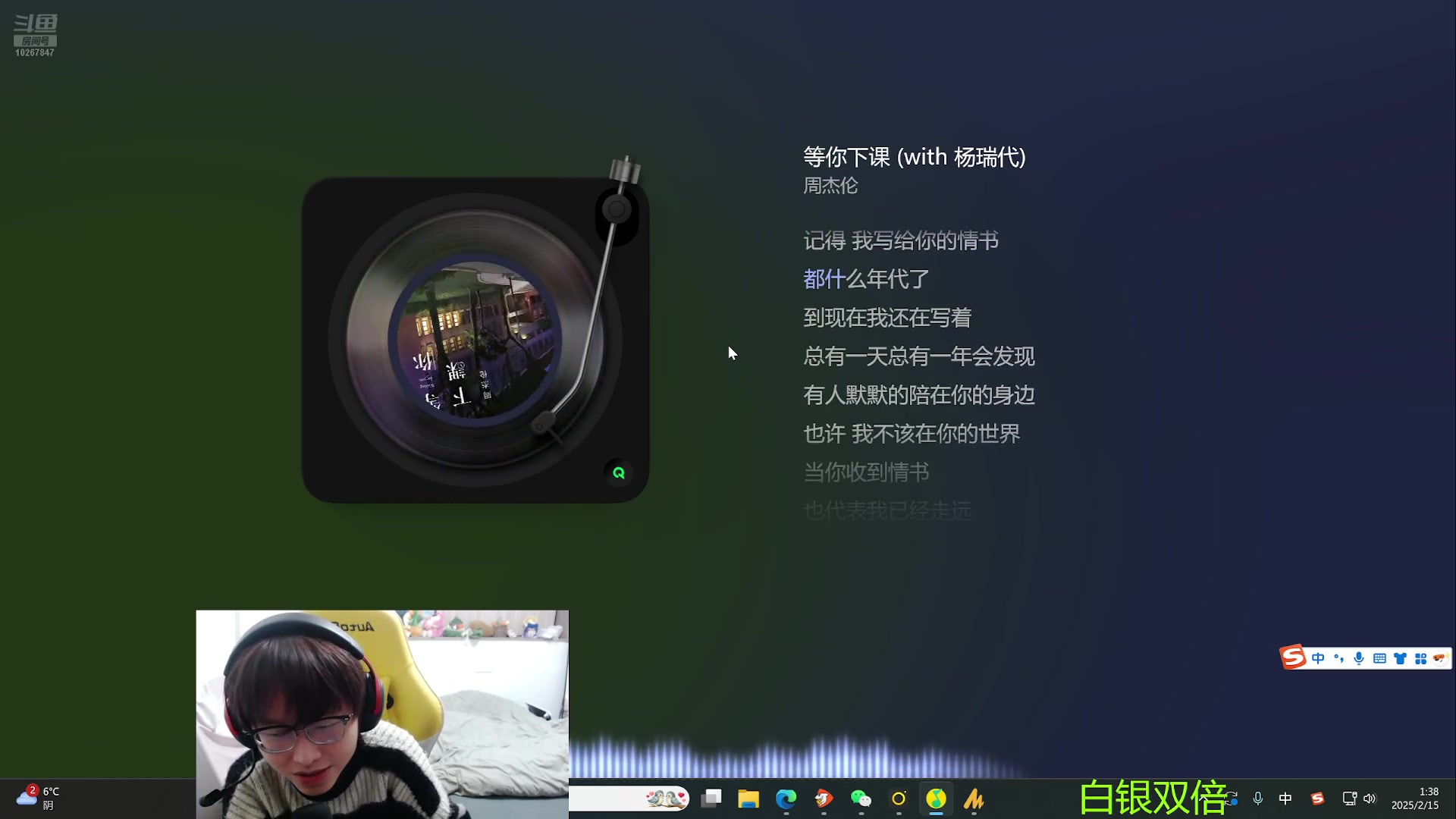
Task: Click lyric line 记得 我写给你的情书
Action: [901, 240]
